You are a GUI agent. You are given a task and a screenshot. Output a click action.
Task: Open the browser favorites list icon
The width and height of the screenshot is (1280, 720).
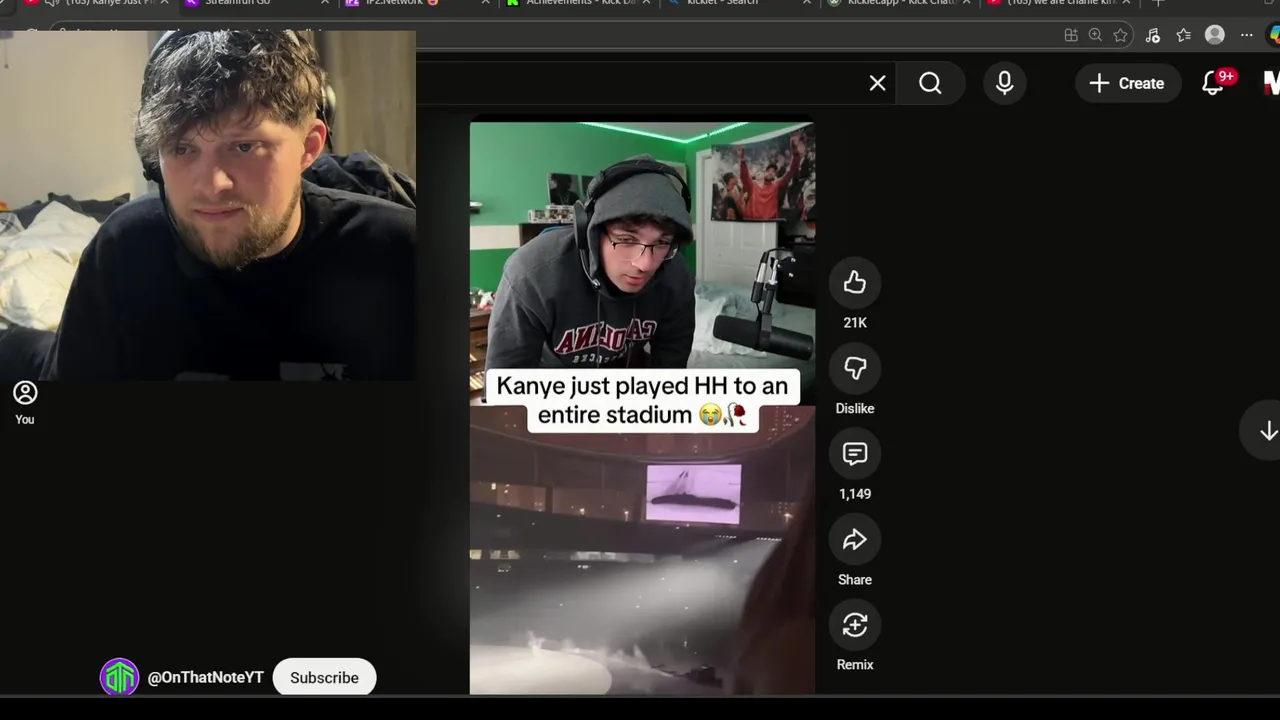[1183, 35]
